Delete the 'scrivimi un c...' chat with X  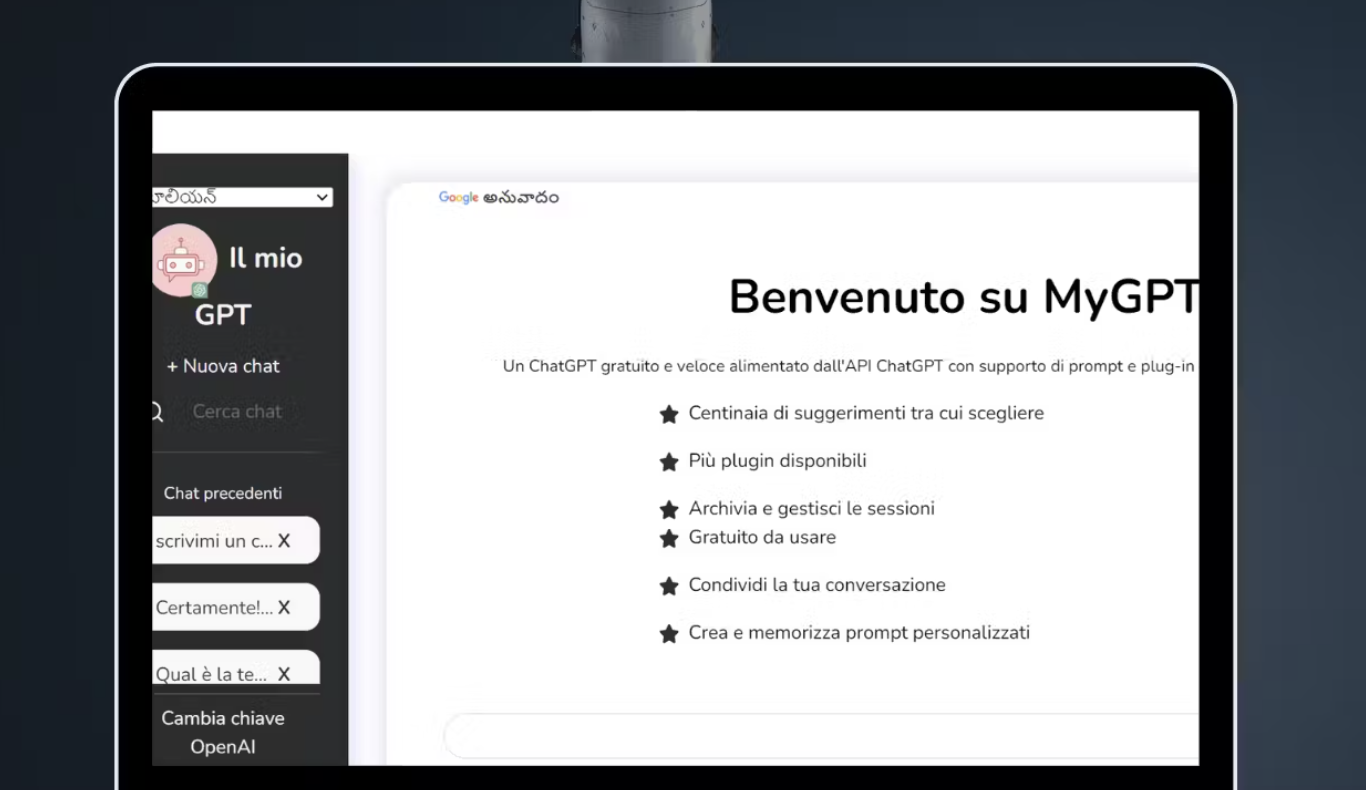pos(284,541)
